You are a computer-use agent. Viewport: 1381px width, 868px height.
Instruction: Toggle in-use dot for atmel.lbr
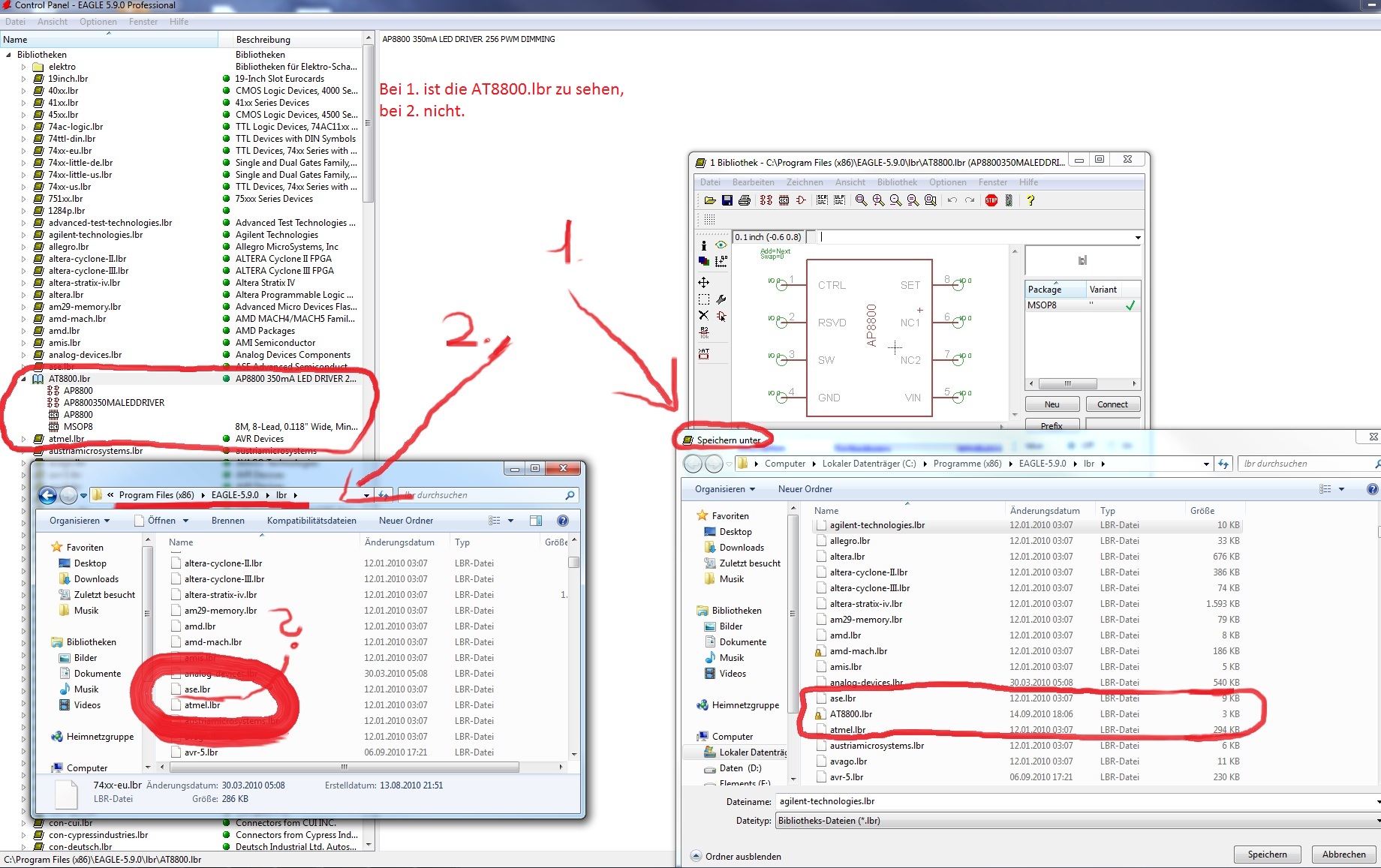point(226,439)
